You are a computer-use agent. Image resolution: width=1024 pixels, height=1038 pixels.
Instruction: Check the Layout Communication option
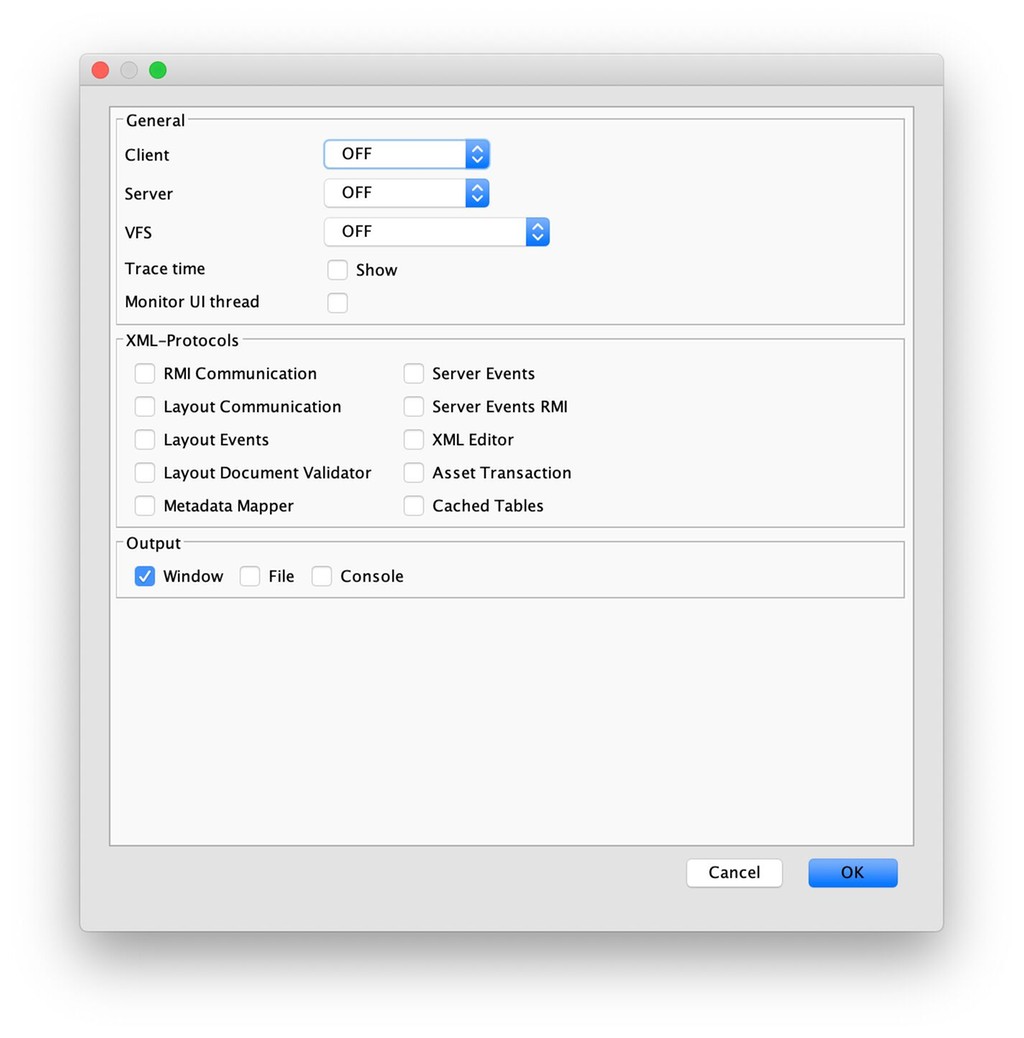[x=145, y=407]
